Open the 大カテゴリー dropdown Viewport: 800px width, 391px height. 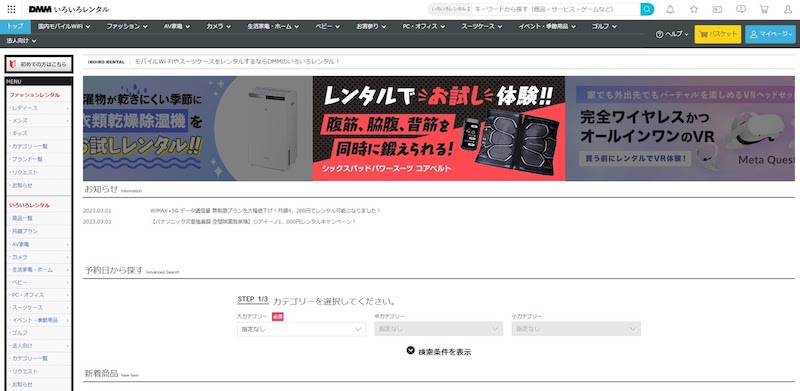tap(301, 329)
